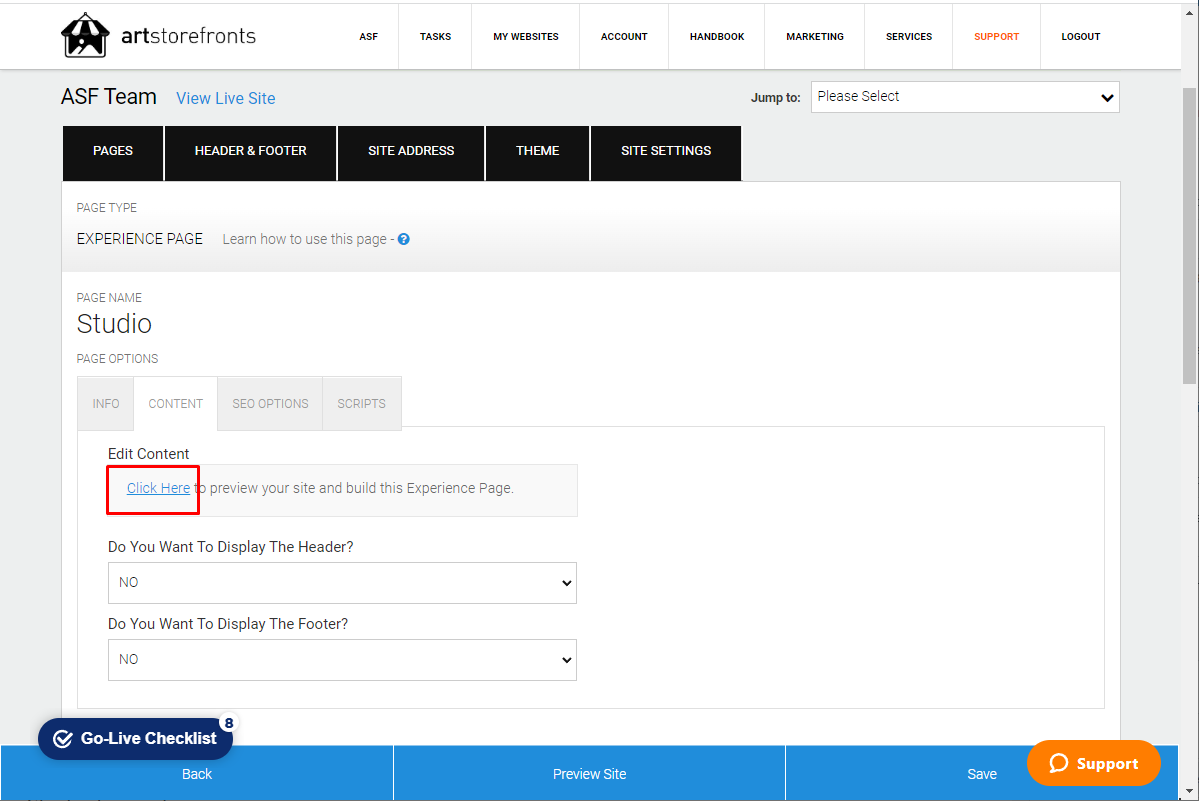Open the Display The Header dropdown
Image resolution: width=1199 pixels, height=801 pixels.
pyautogui.click(x=342, y=582)
